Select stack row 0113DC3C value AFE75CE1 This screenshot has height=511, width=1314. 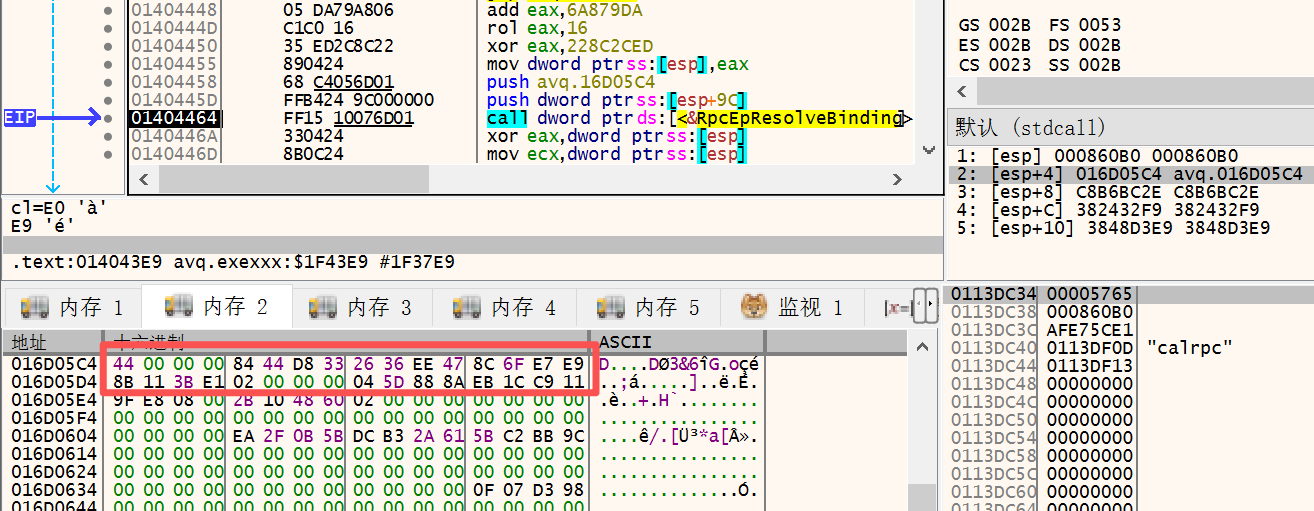[x=1130, y=330]
